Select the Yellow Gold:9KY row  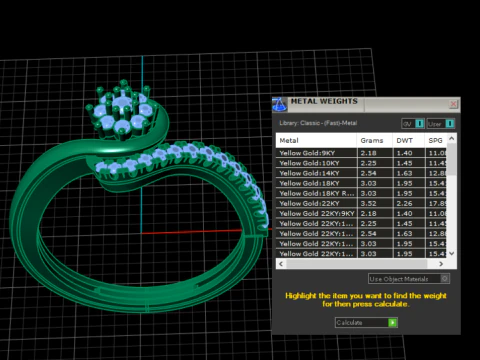click(361, 153)
